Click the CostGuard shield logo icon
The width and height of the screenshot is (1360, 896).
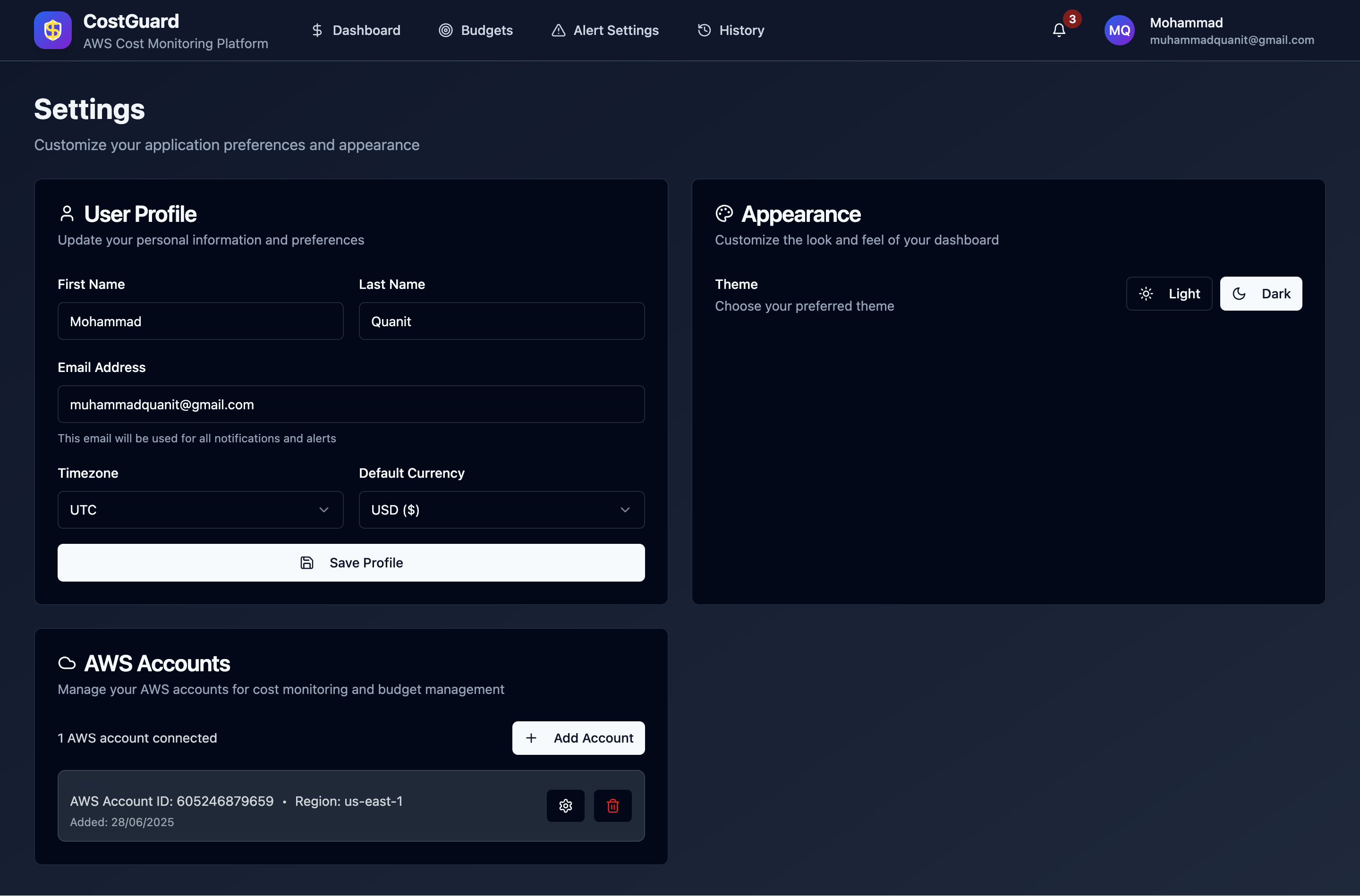click(x=52, y=30)
